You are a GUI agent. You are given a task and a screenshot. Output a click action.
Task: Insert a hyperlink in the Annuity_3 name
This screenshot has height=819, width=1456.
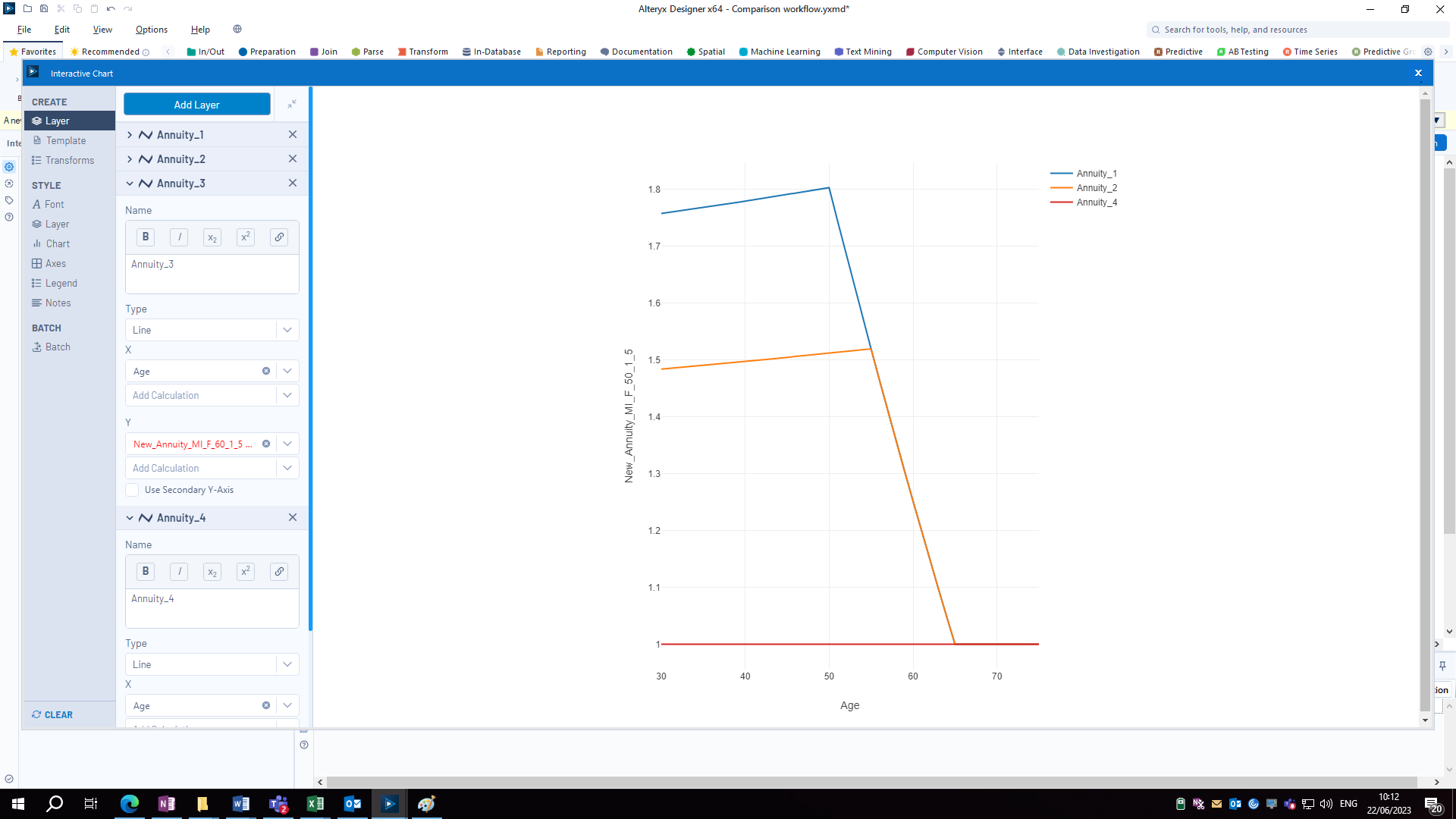click(278, 237)
